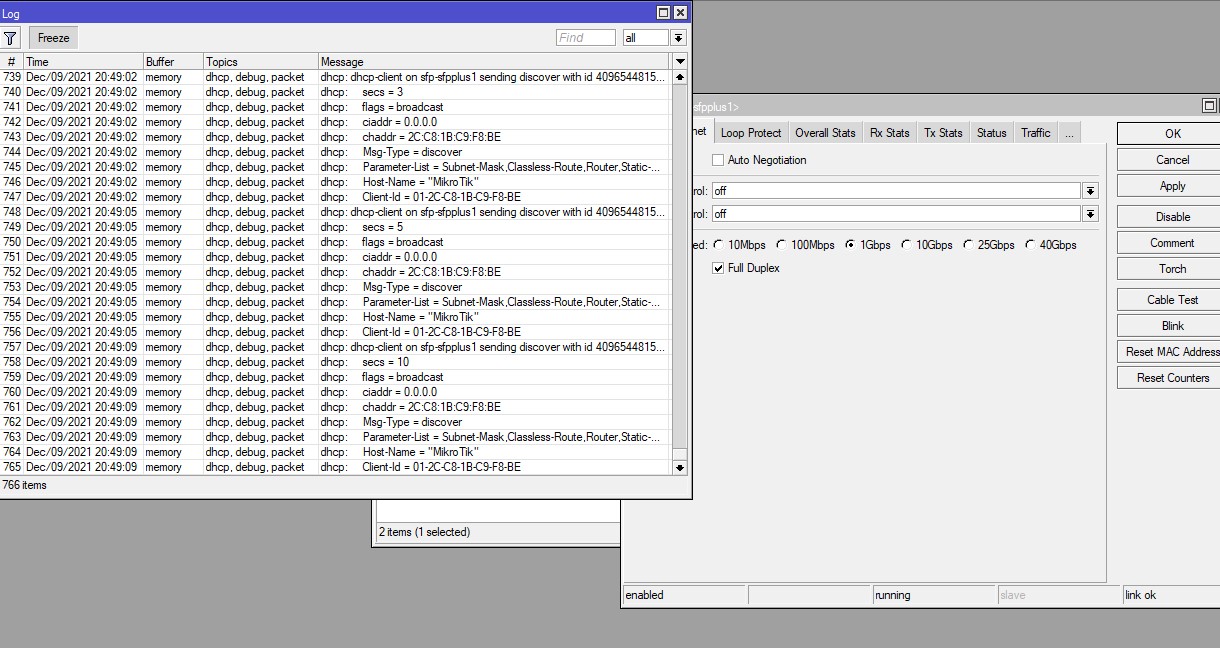Click the 'enabled' status bar field
The height and width of the screenshot is (648, 1220).
684,595
